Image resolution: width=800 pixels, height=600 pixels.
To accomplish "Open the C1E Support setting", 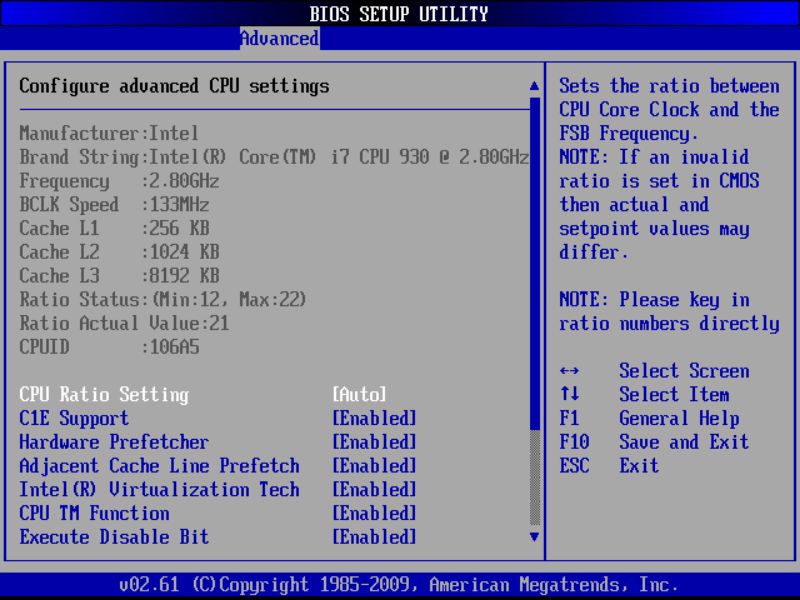I will [77, 418].
